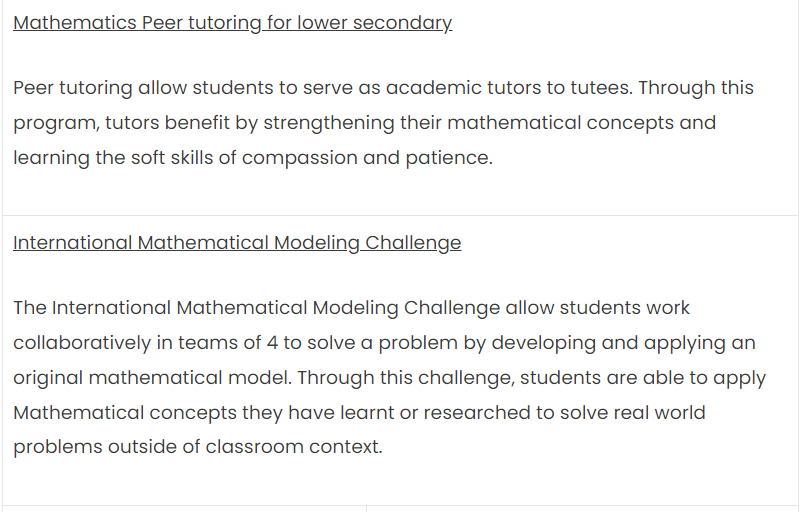
Task: Click the phrase "original mathematical model"
Action: click(152, 378)
